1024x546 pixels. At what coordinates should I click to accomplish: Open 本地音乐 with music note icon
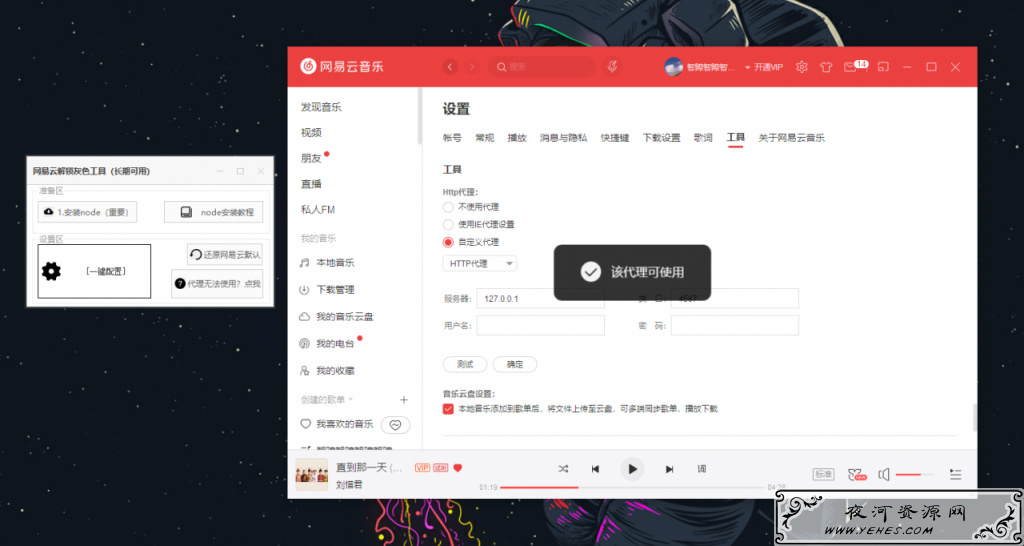(327, 263)
